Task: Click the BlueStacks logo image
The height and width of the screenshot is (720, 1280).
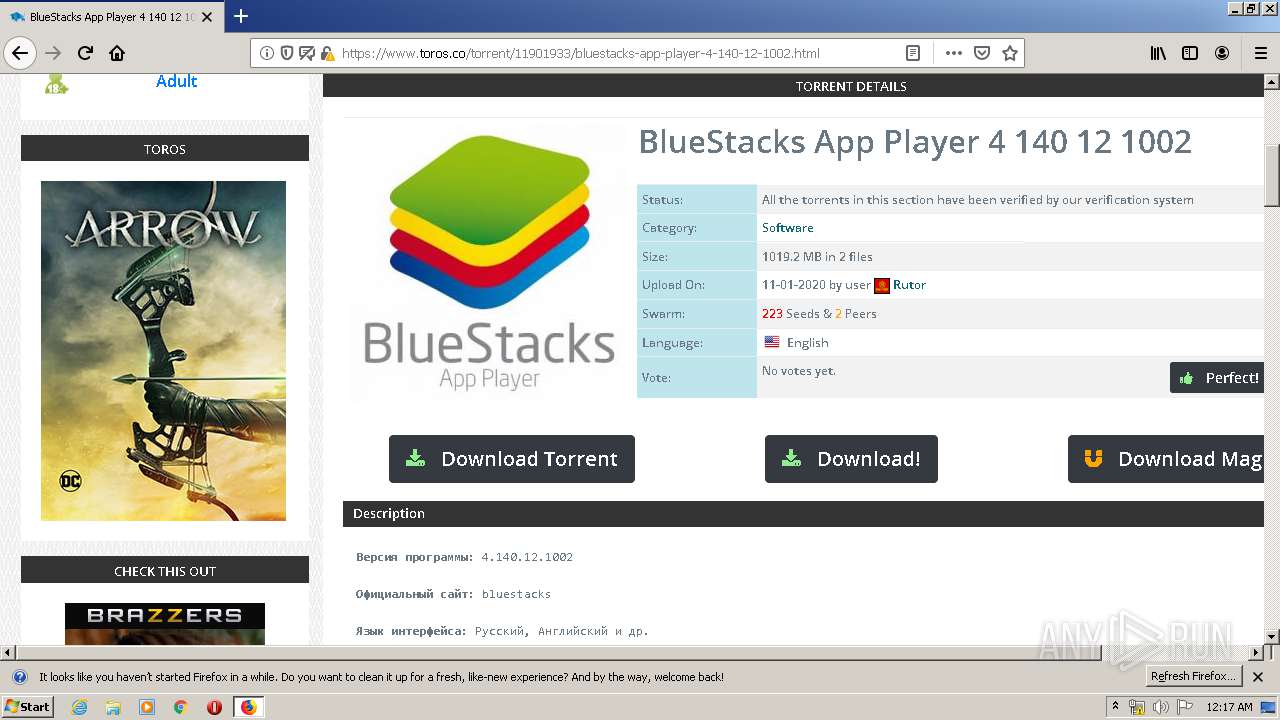Action: [489, 262]
